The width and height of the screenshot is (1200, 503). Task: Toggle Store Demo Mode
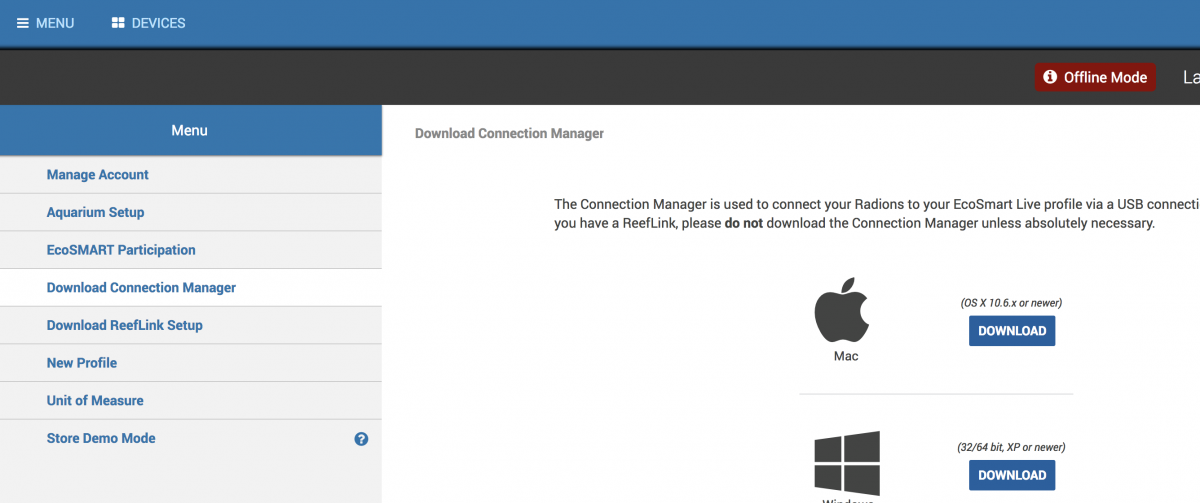[101, 438]
